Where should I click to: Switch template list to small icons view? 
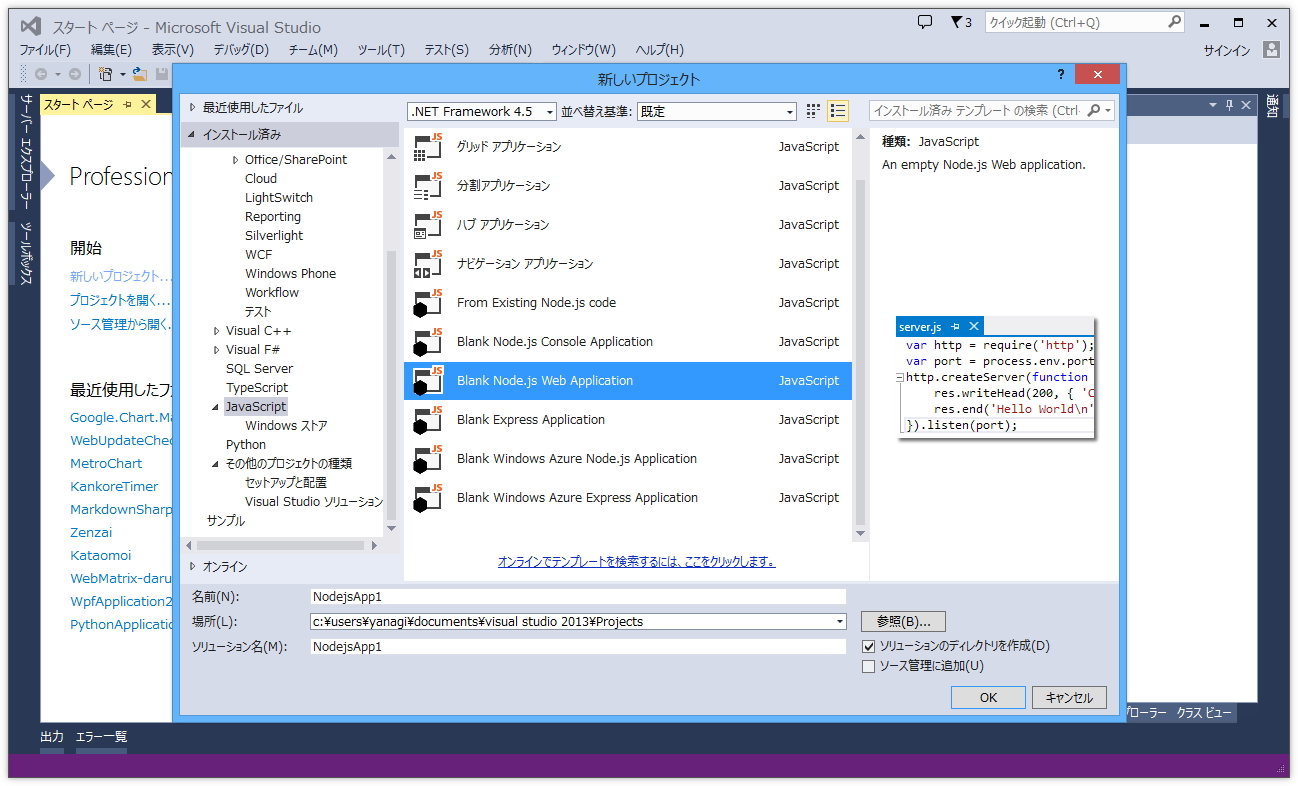[x=814, y=111]
